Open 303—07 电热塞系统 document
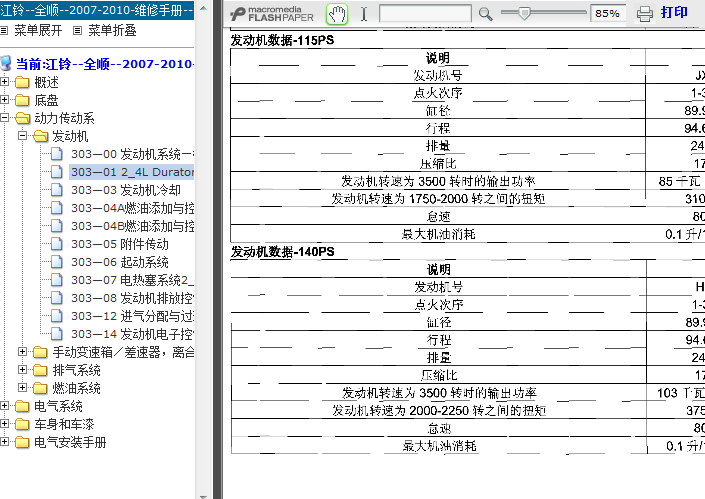Screen dimensions: 705x499 132,280
